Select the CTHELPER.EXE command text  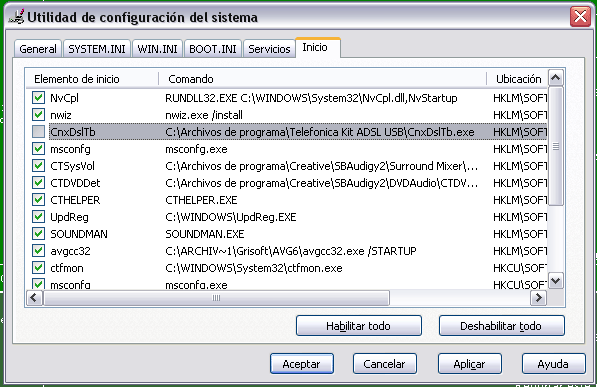[201, 200]
